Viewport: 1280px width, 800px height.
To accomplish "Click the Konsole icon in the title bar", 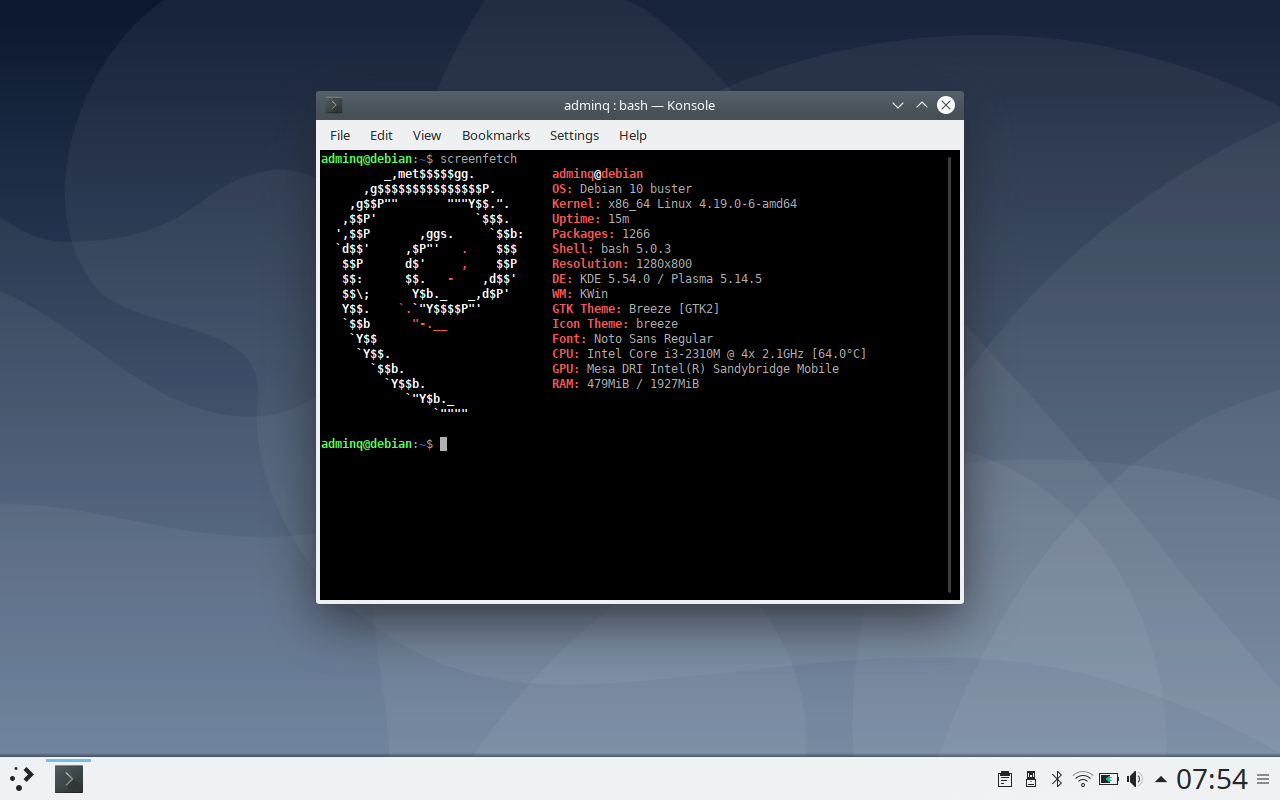I will tap(332, 104).
